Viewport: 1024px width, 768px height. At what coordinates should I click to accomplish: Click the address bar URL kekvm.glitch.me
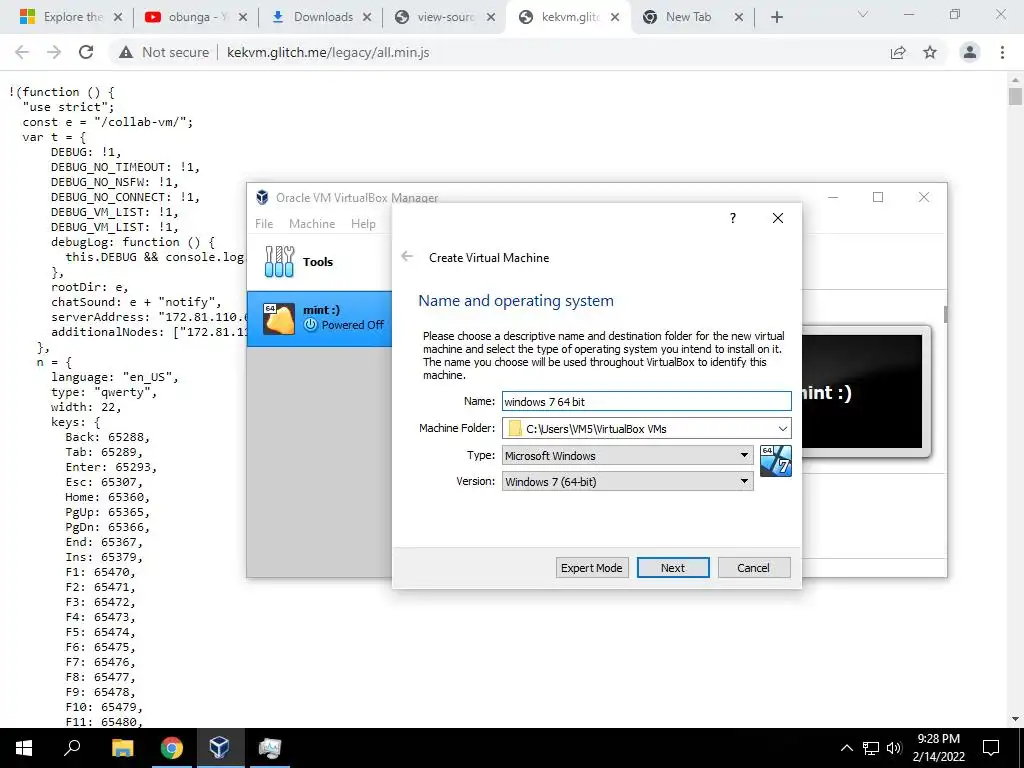[x=328, y=52]
